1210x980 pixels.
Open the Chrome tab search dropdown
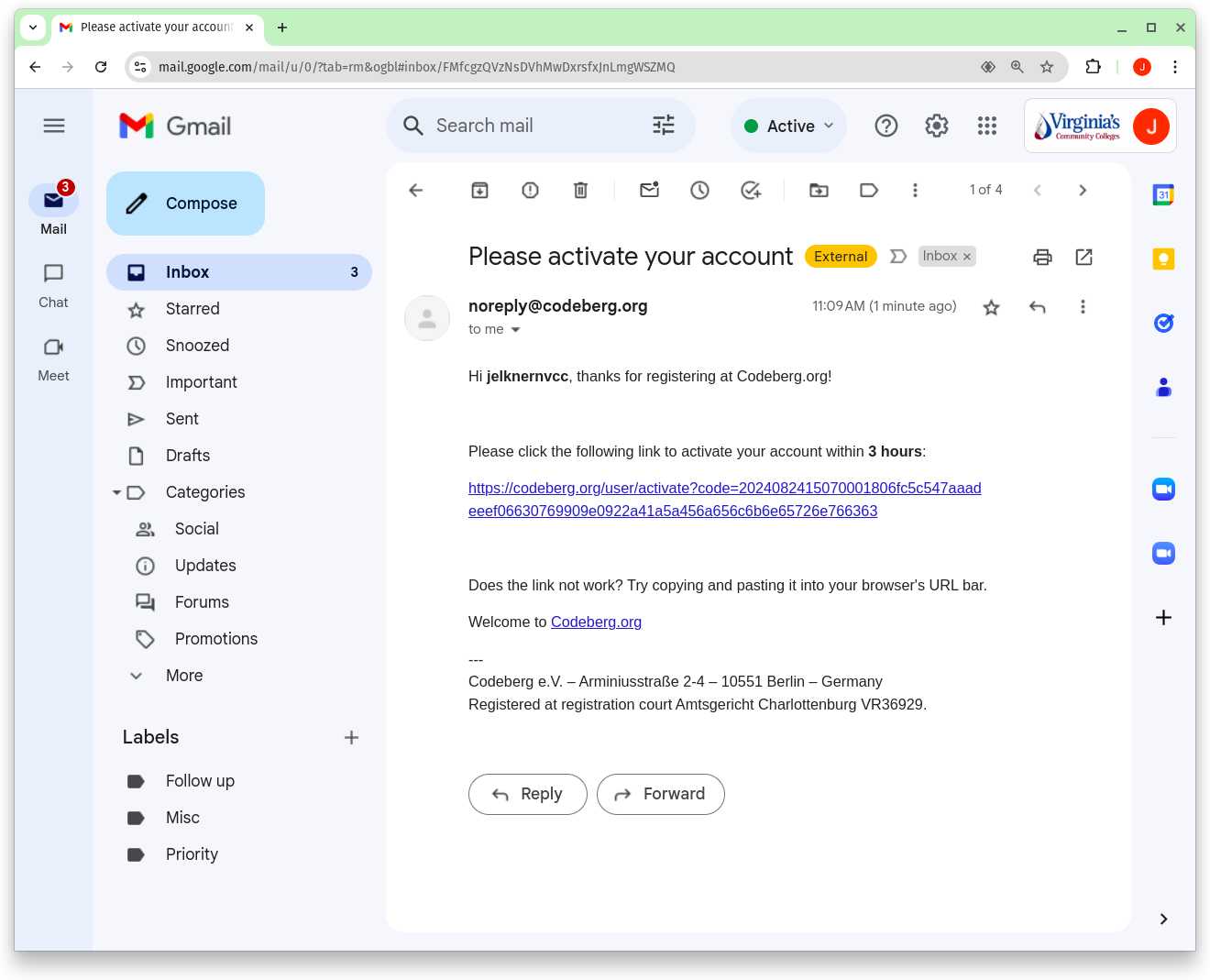coord(33,28)
